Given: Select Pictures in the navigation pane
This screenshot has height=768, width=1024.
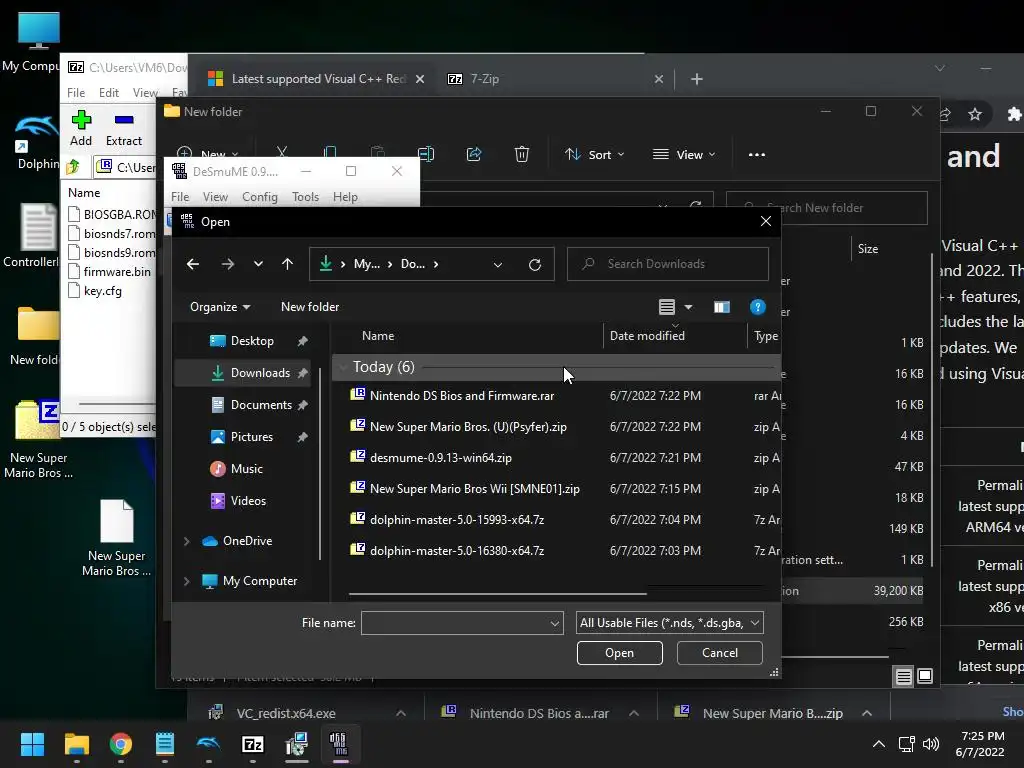Looking at the screenshot, I should pos(251,437).
